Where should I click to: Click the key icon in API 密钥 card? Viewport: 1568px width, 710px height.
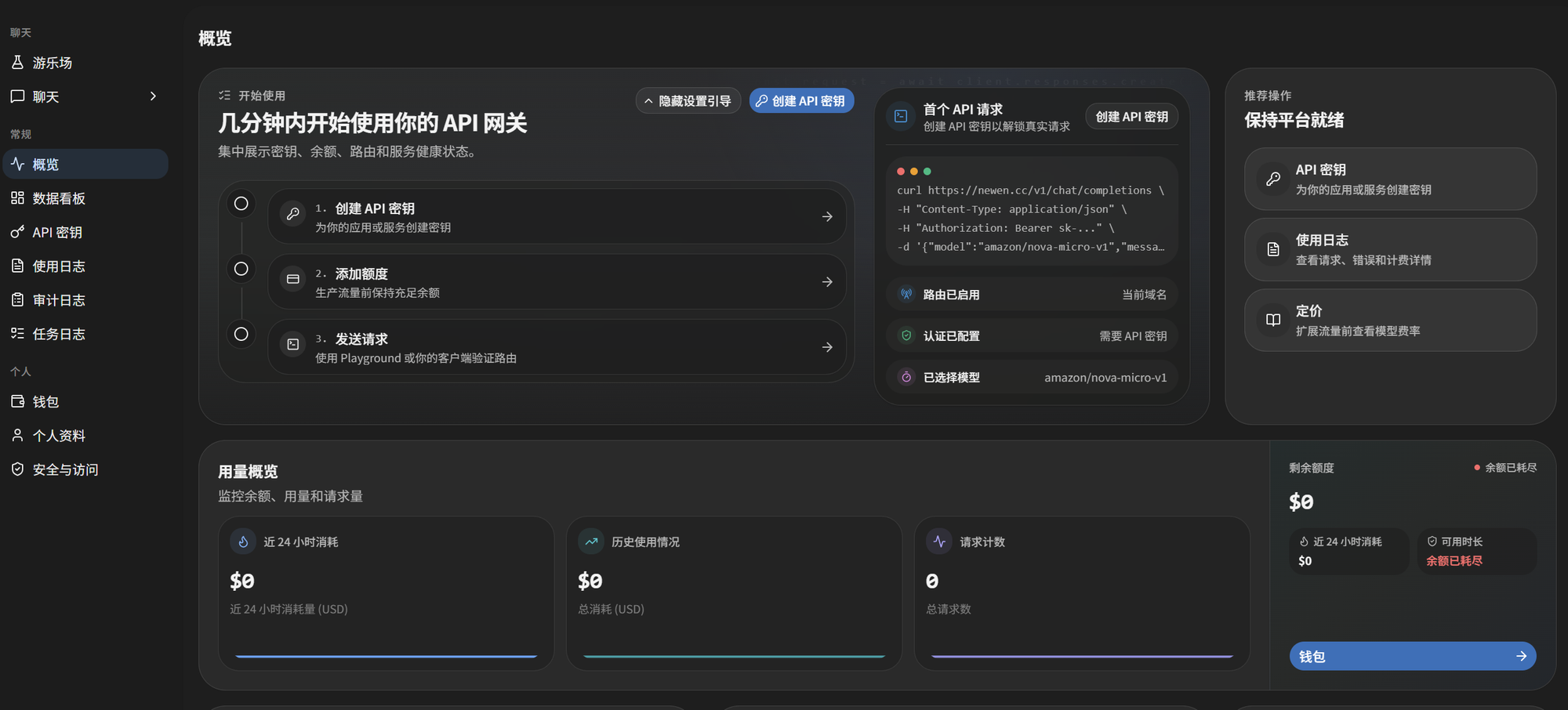point(1273,179)
